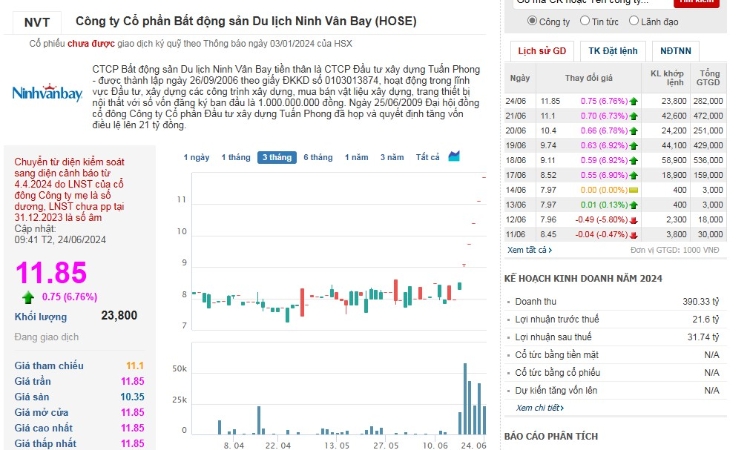Click the area chart type icon
The width and height of the screenshot is (750, 450).
[454, 156]
